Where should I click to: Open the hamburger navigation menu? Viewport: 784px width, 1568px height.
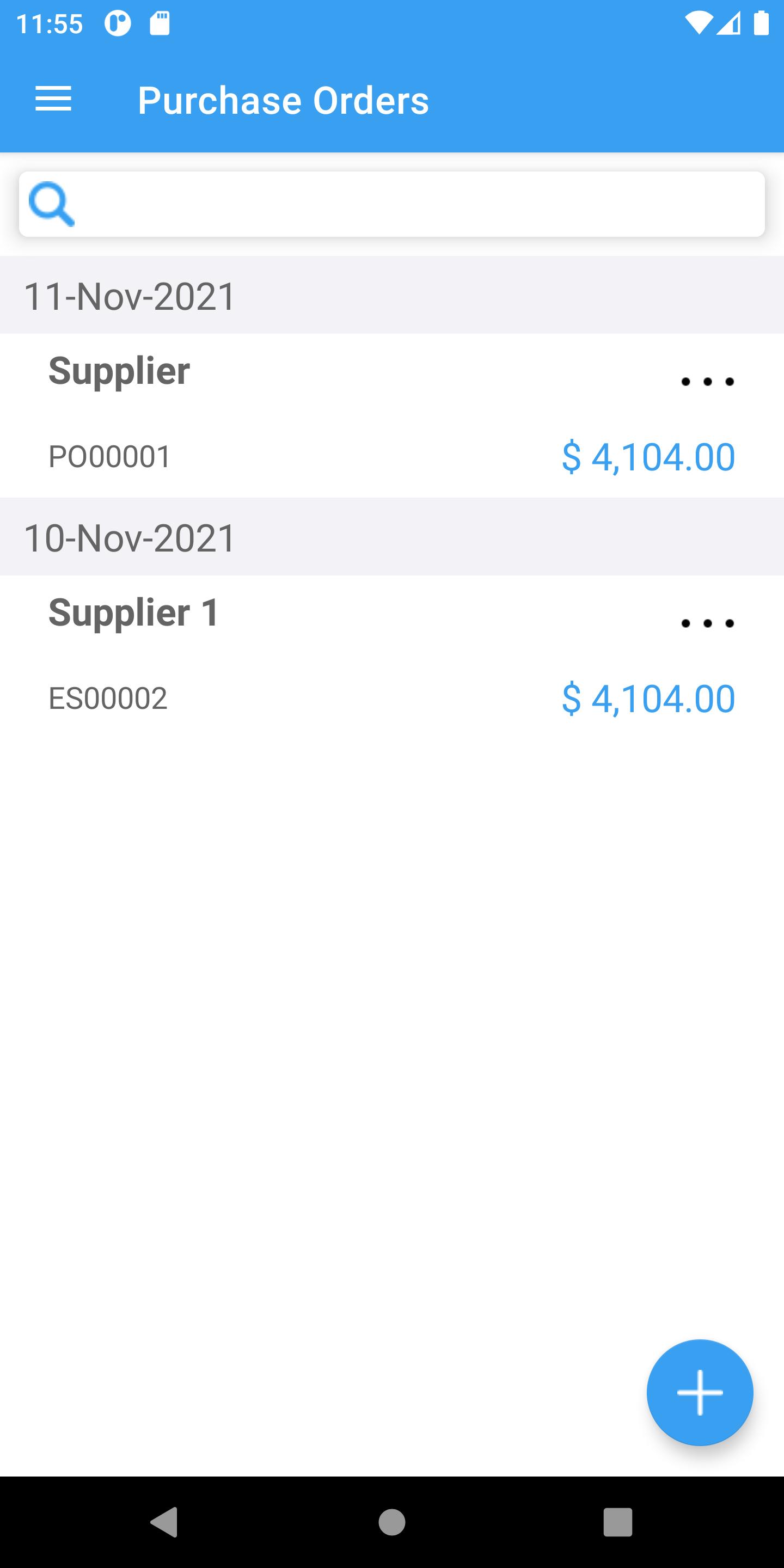coord(53,99)
